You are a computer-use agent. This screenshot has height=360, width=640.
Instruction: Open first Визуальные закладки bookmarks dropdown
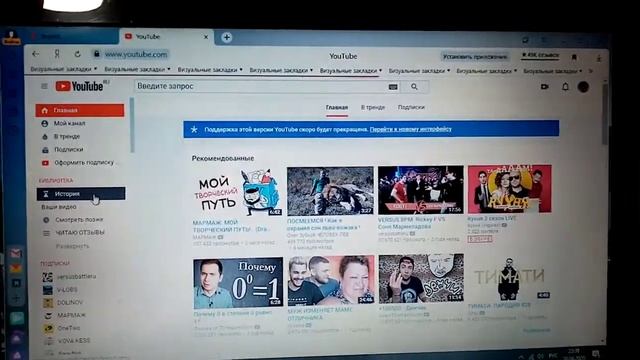coord(64,69)
